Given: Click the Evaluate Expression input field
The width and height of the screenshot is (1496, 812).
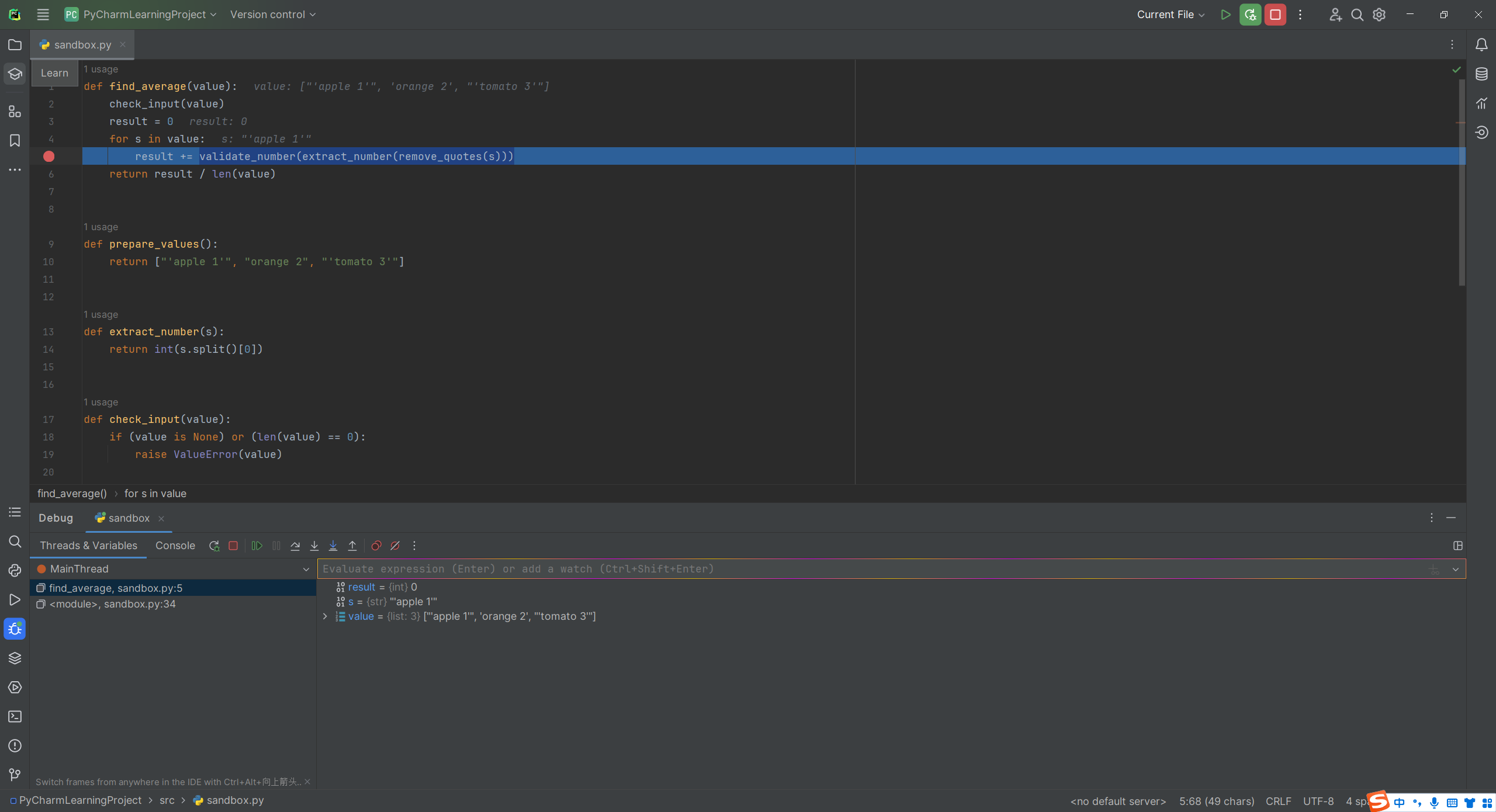Looking at the screenshot, I should coord(890,568).
